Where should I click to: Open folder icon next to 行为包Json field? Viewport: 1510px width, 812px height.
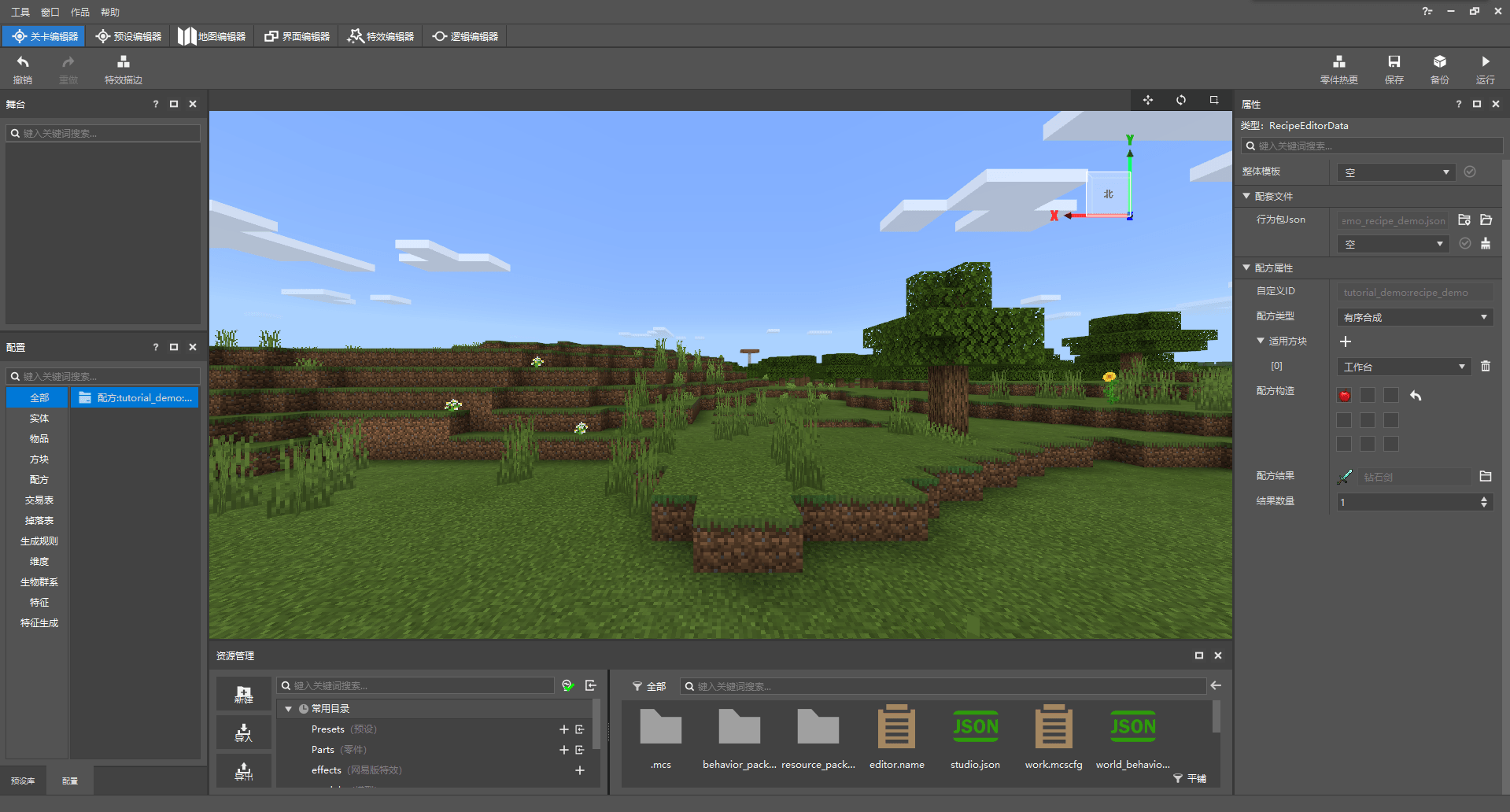click(x=1486, y=220)
